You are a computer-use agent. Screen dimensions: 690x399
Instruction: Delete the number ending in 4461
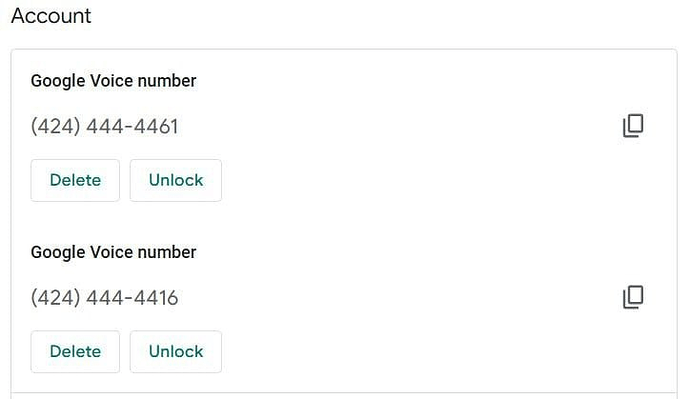point(75,180)
